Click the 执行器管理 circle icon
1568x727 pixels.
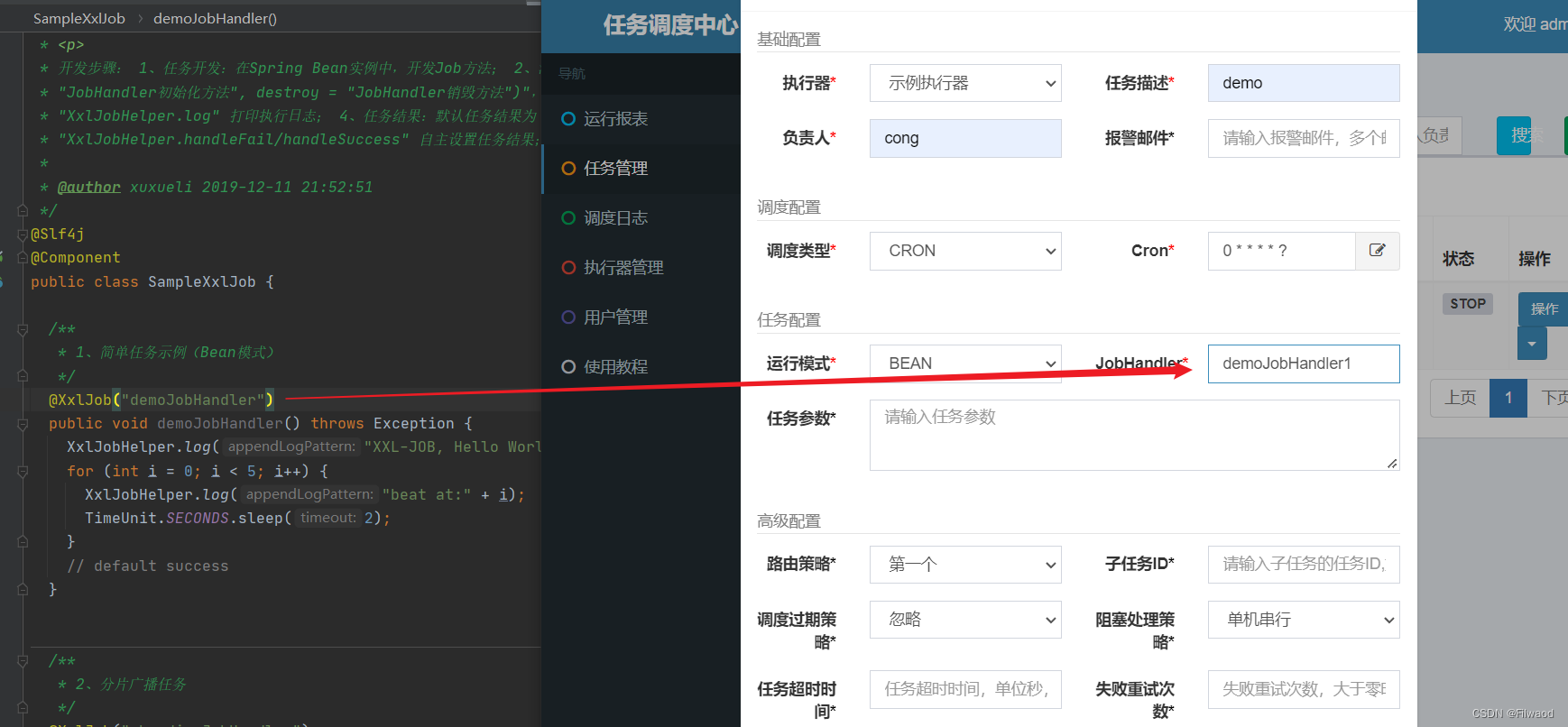[568, 267]
